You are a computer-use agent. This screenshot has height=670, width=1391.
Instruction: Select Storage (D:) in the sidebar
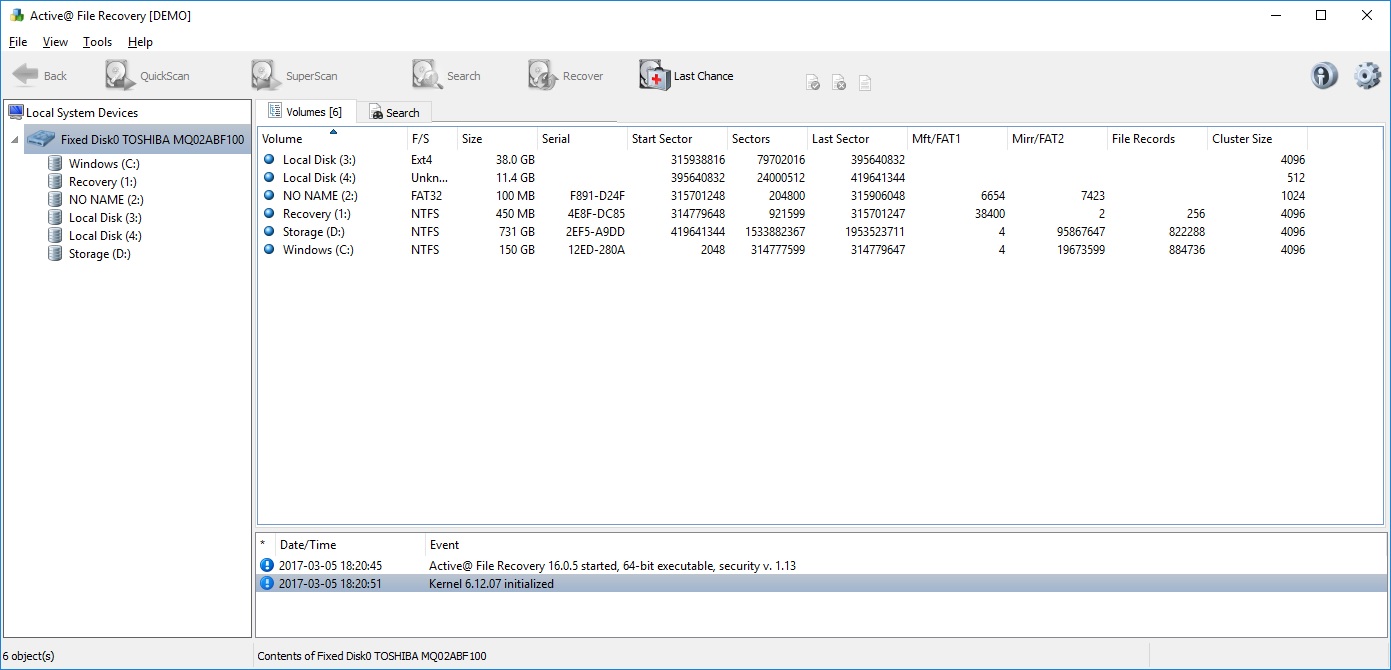100,253
